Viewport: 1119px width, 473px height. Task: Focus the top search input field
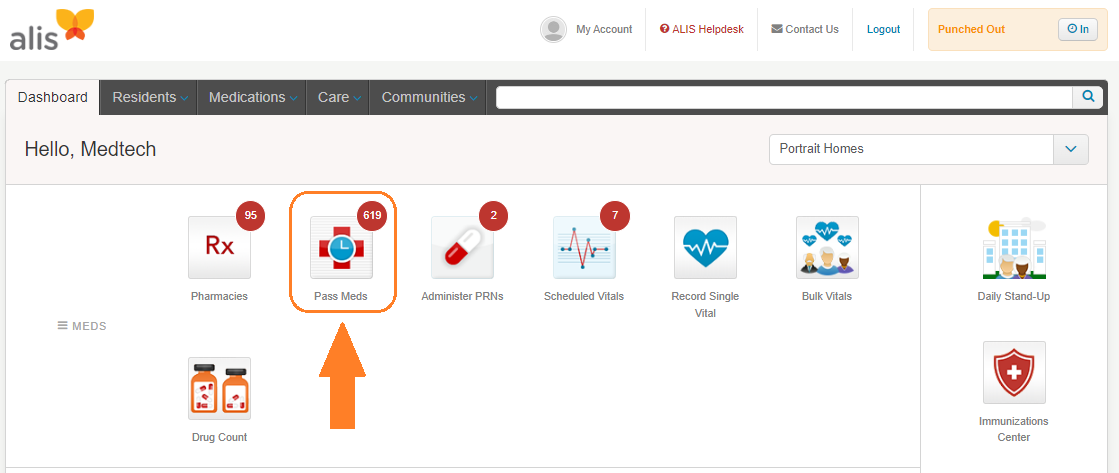pyautogui.click(x=784, y=97)
